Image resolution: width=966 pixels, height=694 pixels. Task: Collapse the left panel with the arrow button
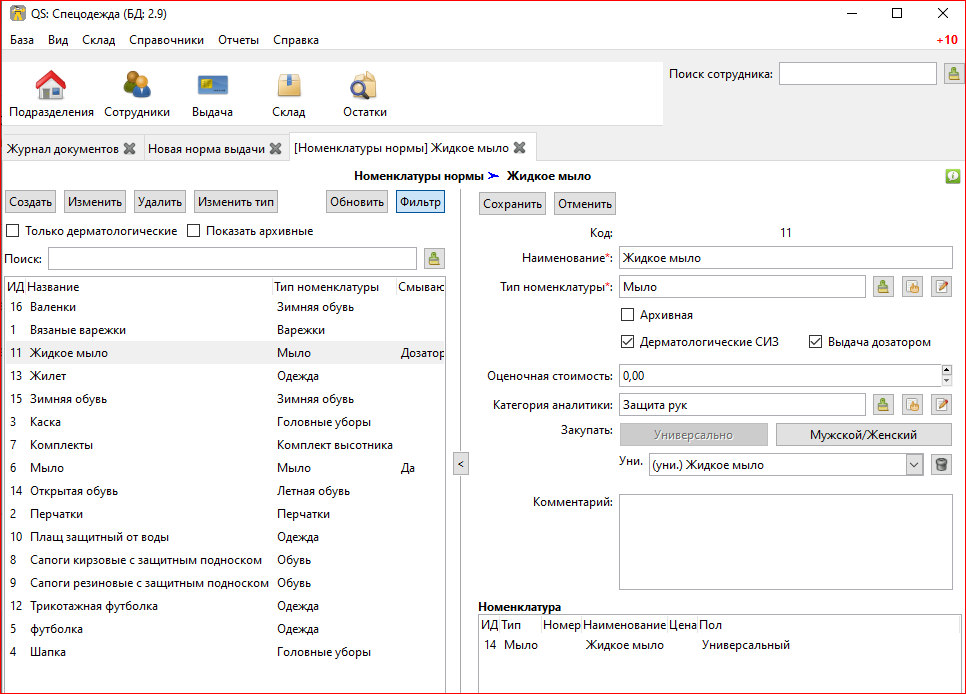point(460,464)
